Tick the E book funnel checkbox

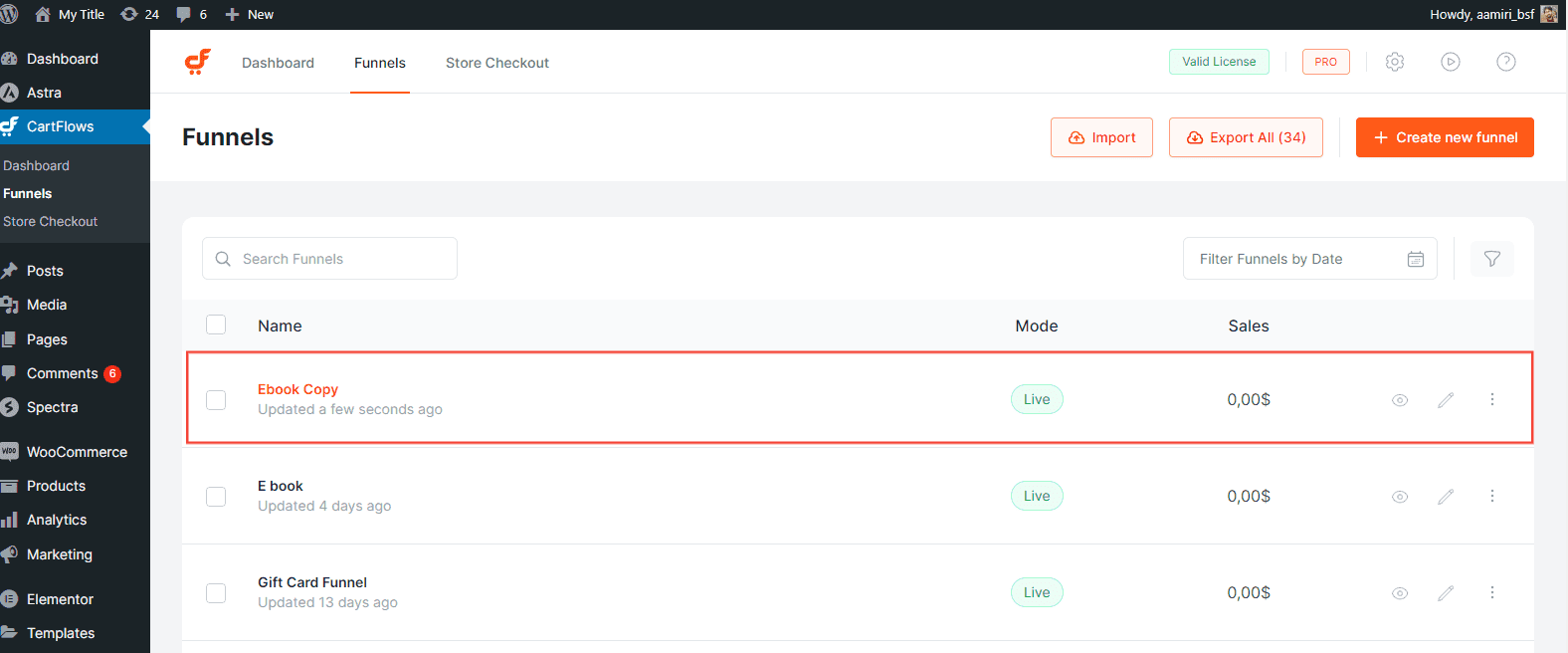[x=216, y=497]
